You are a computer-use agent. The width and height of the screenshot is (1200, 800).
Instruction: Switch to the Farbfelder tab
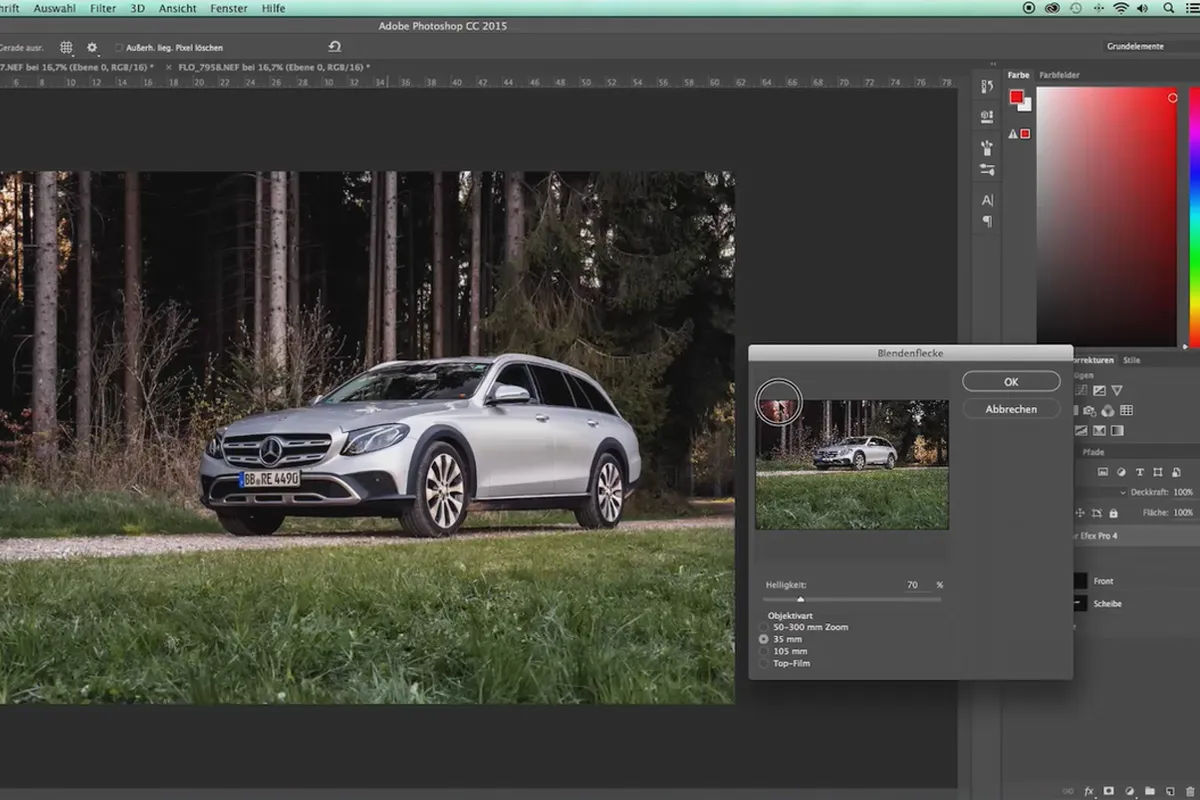[1059, 75]
